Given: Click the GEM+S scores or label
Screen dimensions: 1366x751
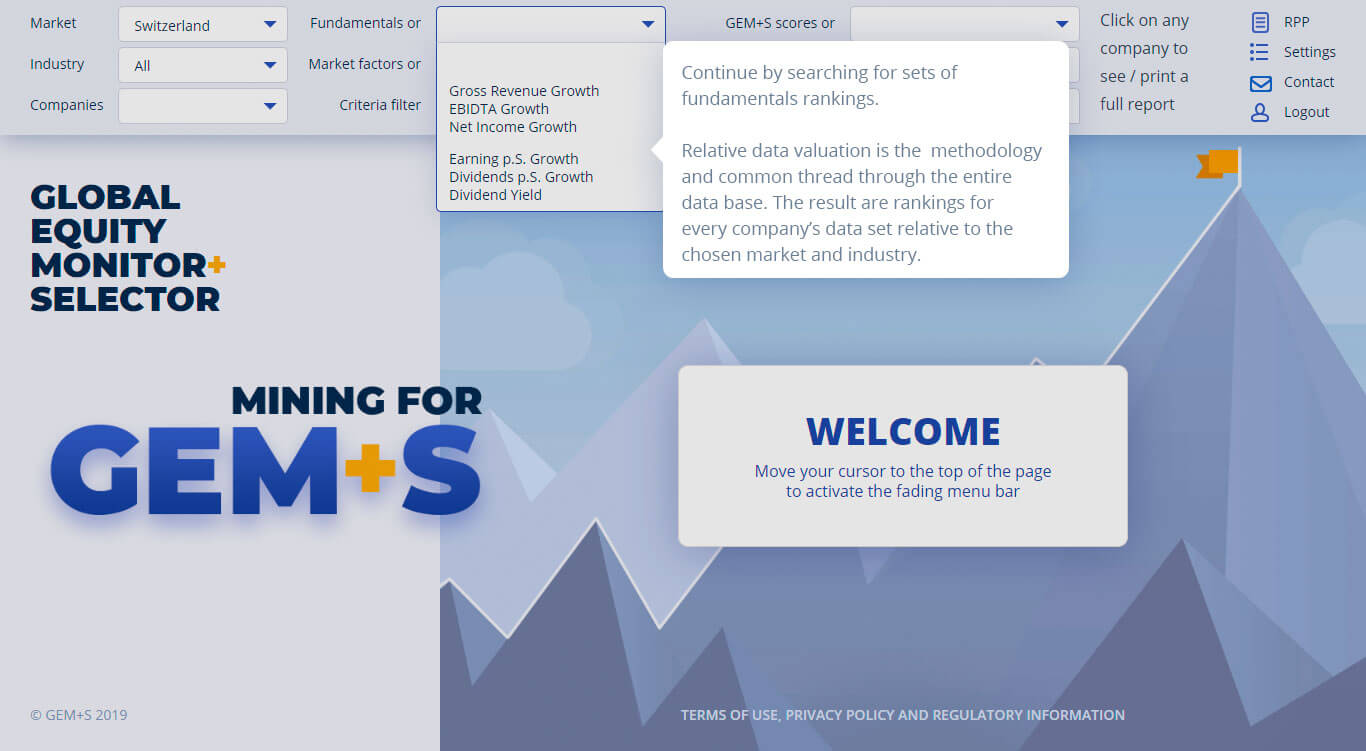Looking at the screenshot, I should click(780, 23).
